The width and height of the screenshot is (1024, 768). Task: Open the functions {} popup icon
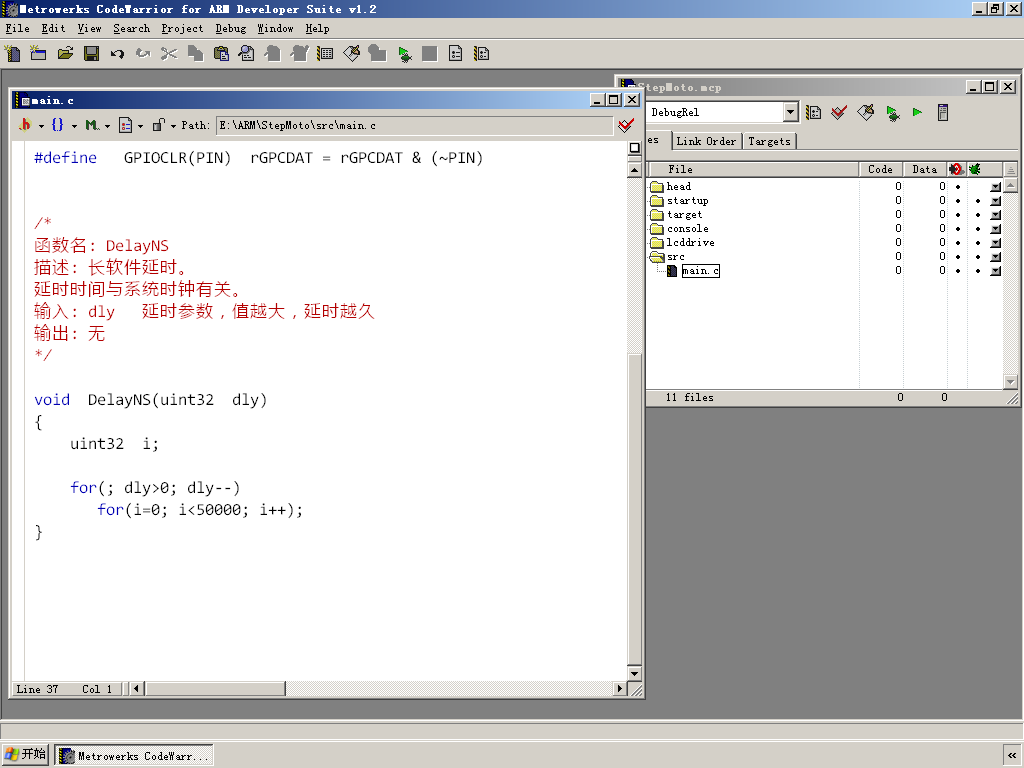(x=57, y=125)
